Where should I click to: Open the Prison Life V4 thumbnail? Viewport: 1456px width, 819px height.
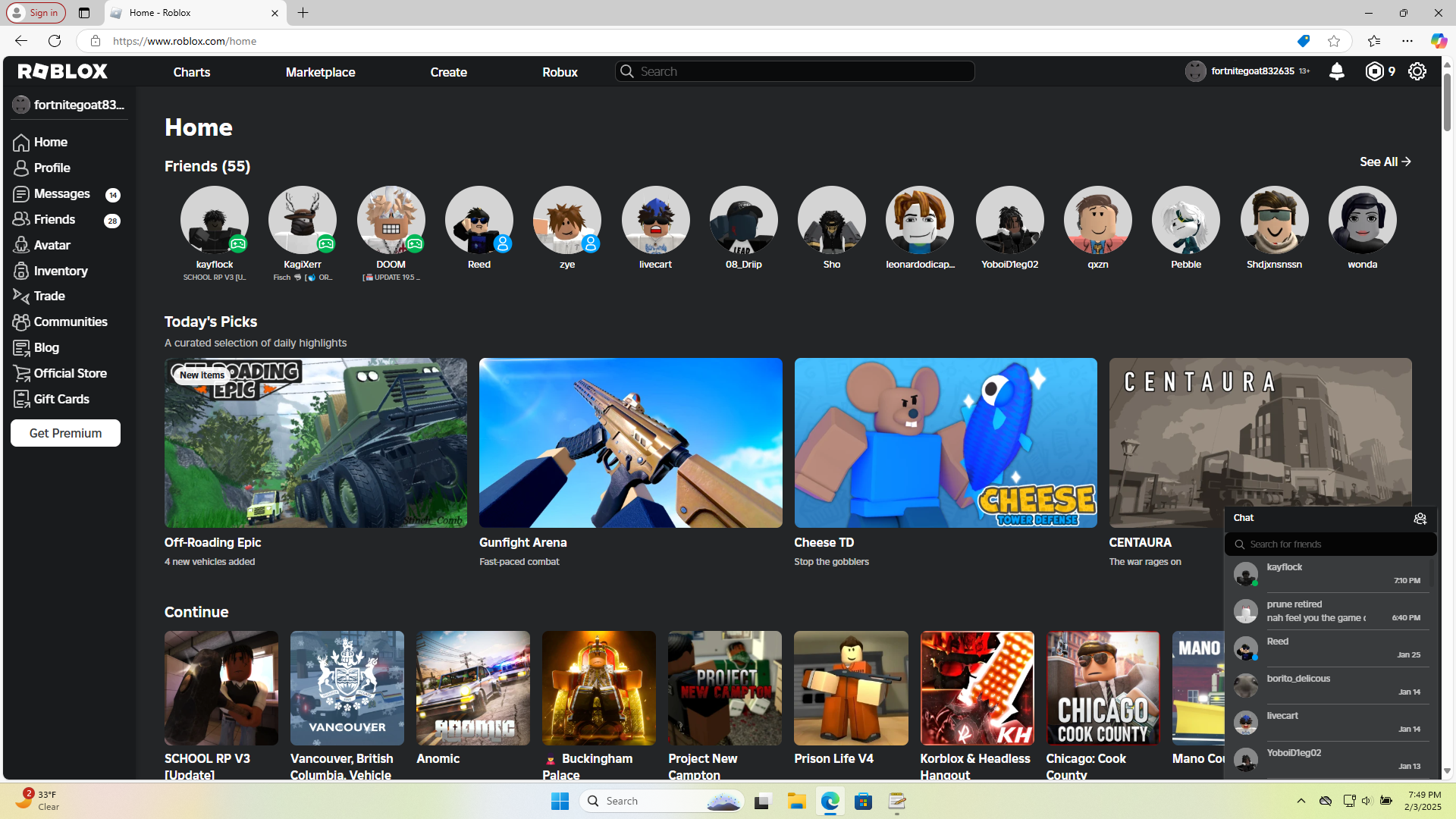pos(851,688)
